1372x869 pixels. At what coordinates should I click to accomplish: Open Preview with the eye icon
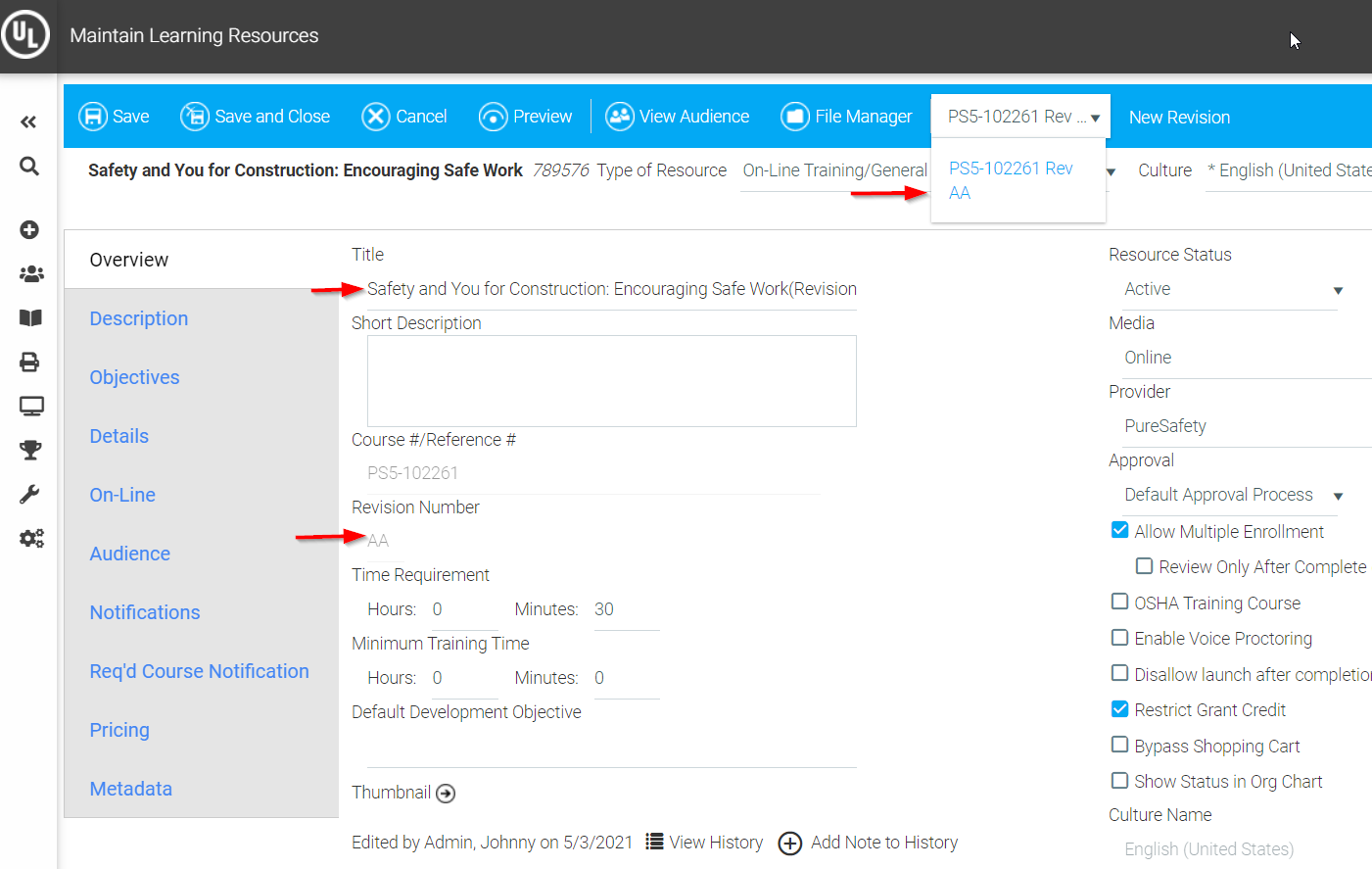point(493,117)
